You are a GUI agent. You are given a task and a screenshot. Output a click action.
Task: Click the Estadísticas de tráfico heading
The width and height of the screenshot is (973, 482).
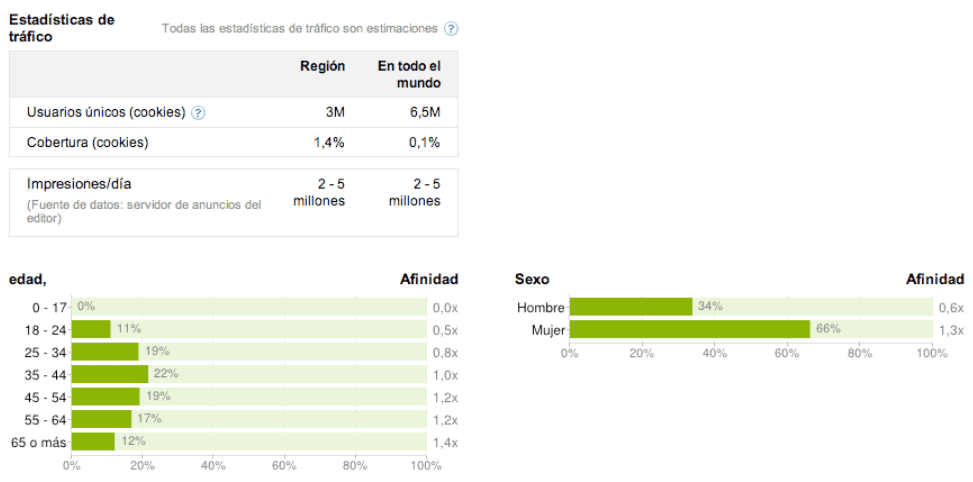click(x=61, y=28)
